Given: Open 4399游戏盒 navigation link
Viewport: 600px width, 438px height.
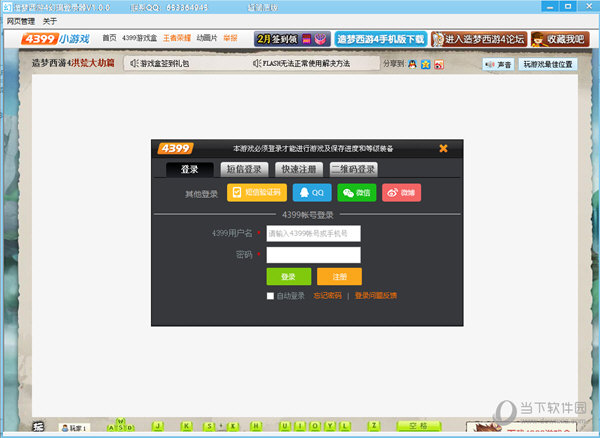Looking at the screenshot, I should click(139, 38).
